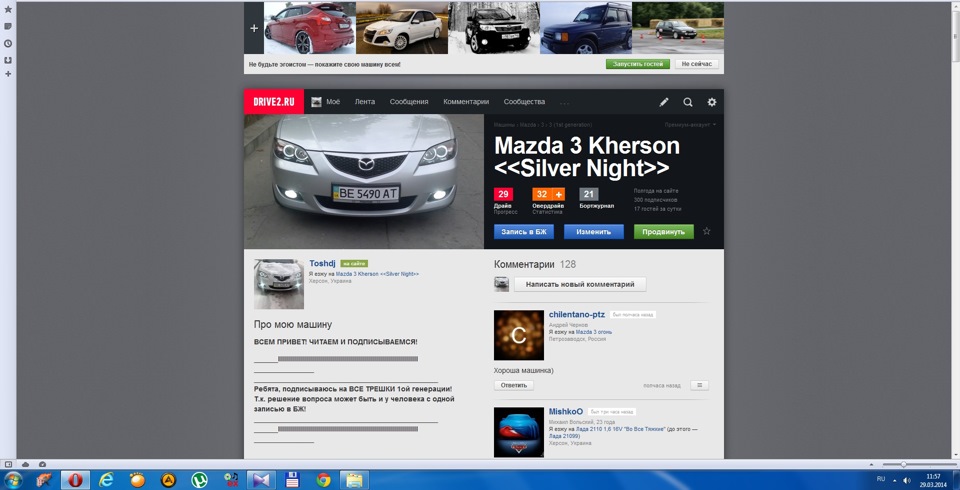Click Запустить гостей button

tap(638, 64)
